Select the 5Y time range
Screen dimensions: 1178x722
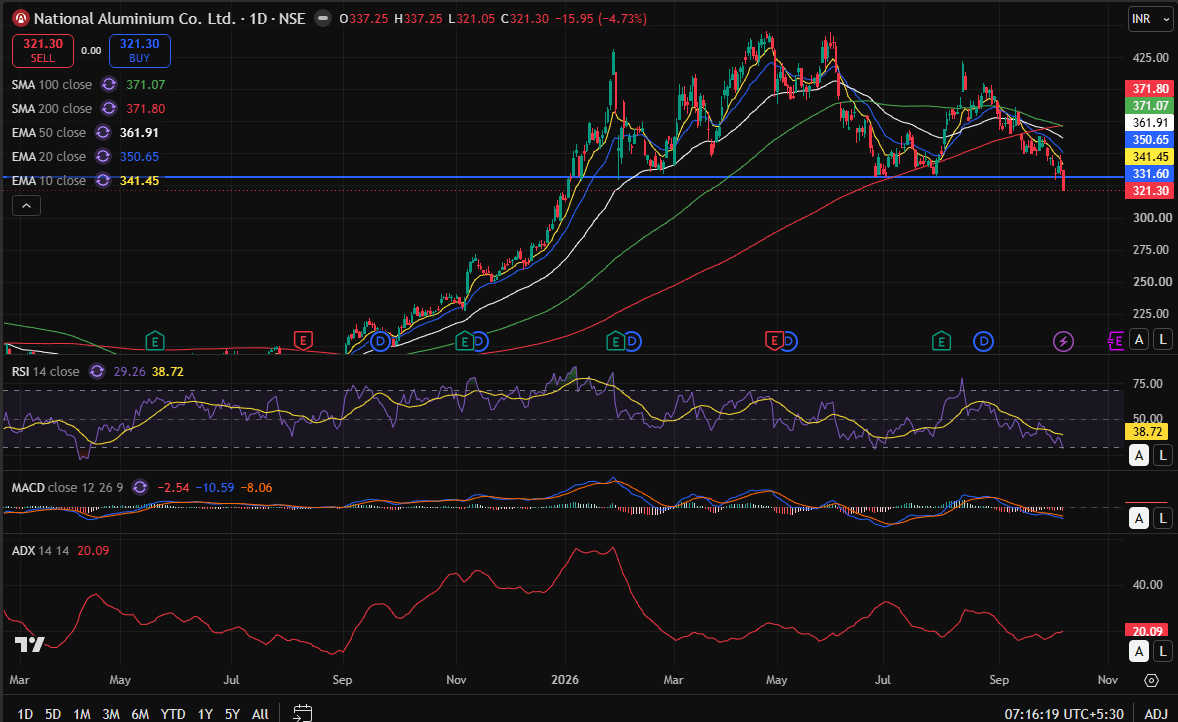click(x=232, y=714)
